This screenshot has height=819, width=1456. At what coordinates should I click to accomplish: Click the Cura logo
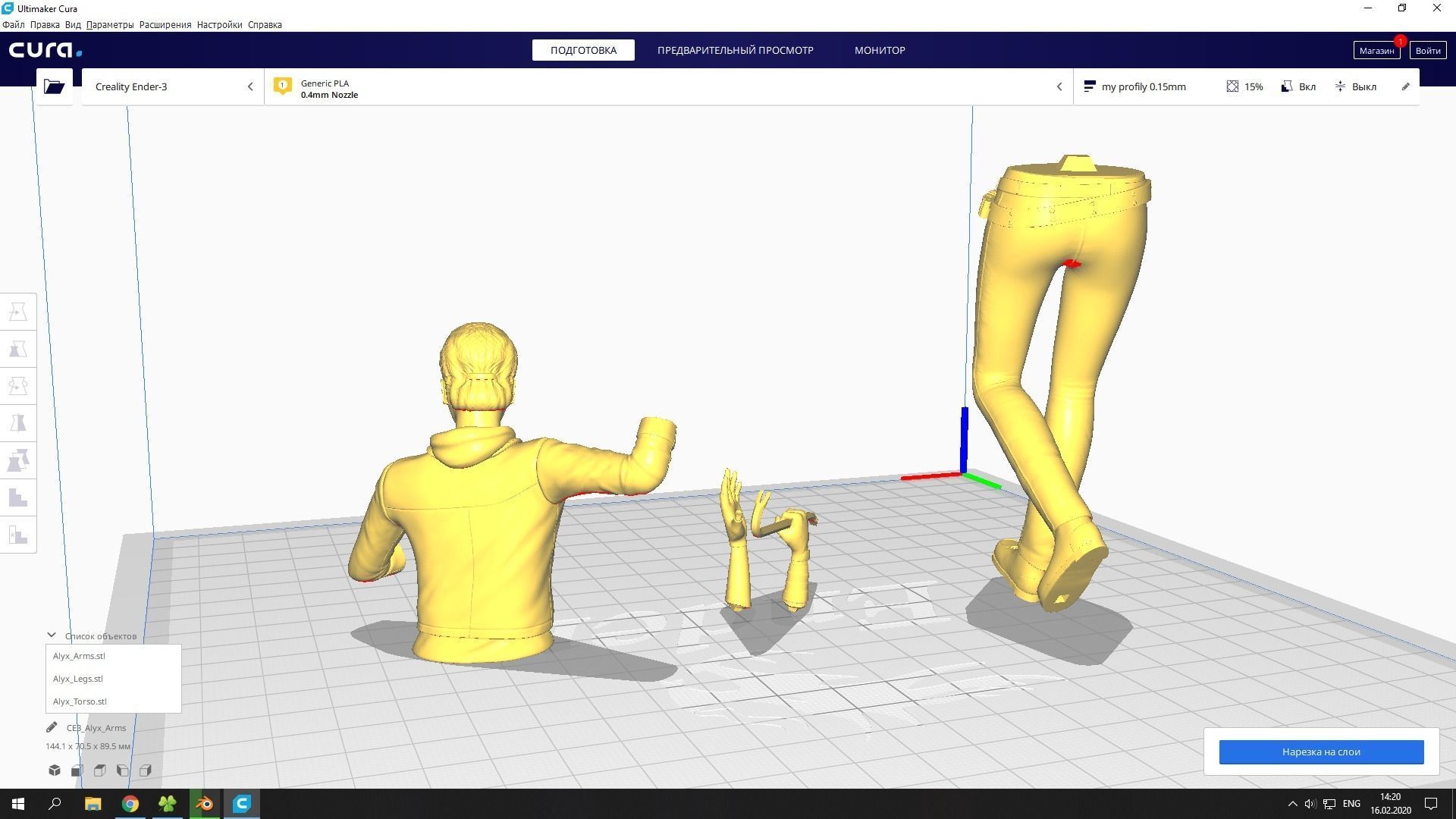45,50
